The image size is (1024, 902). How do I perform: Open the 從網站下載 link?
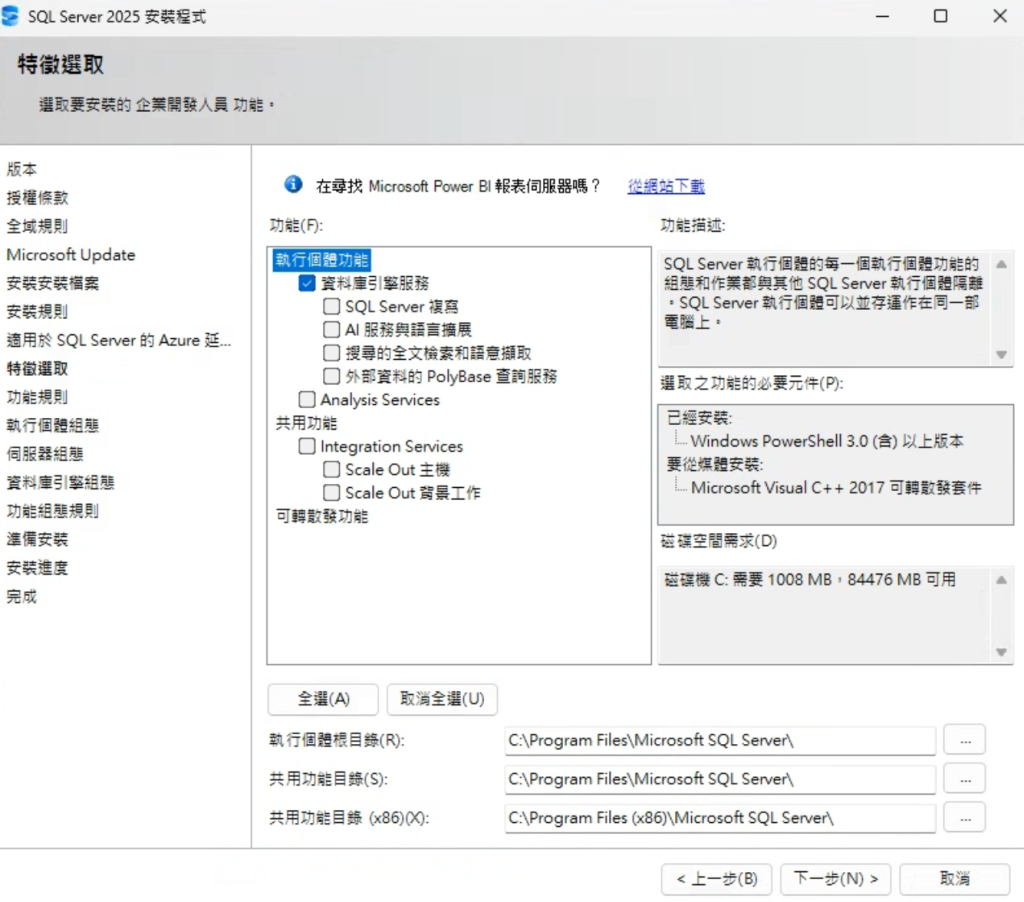[x=666, y=186]
